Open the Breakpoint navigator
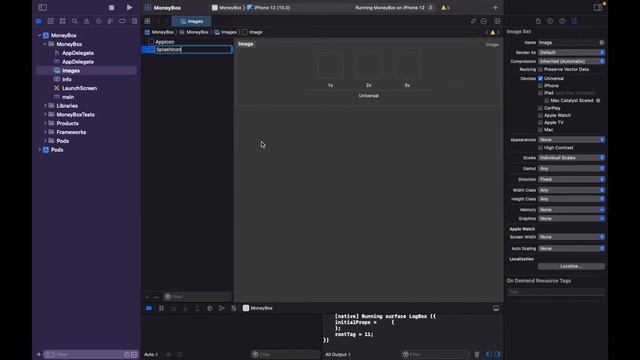 tap(122, 21)
